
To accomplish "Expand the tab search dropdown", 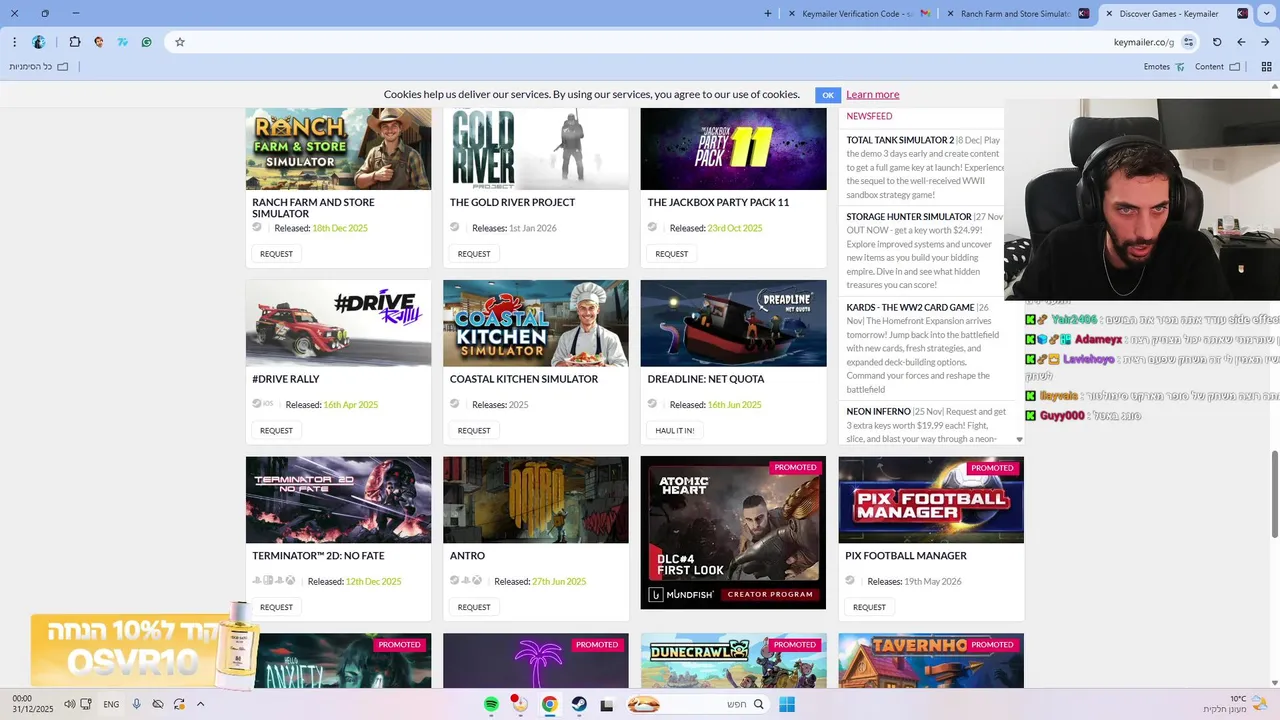I will tap(1266, 14).
